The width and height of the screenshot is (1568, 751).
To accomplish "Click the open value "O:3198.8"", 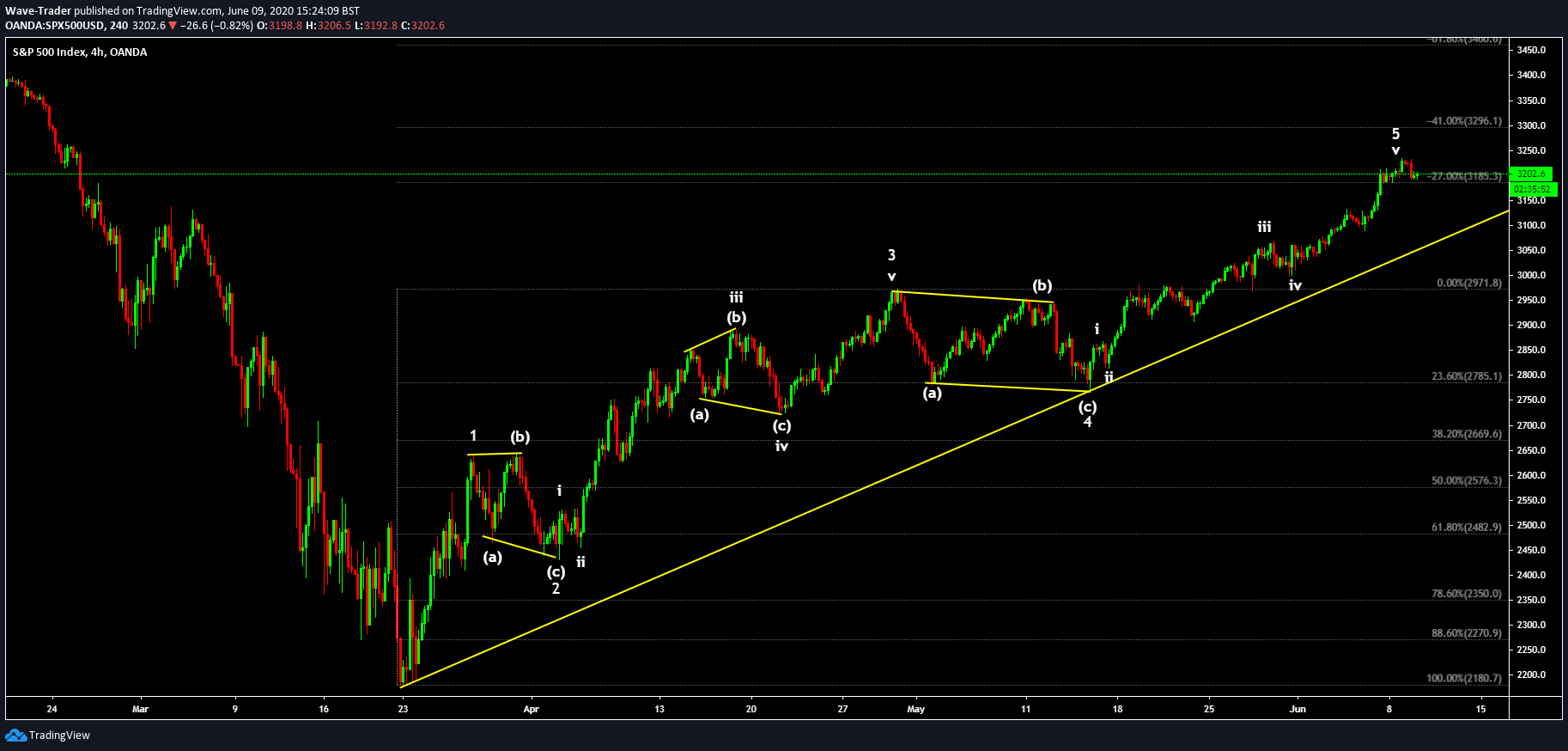I will coord(281,26).
